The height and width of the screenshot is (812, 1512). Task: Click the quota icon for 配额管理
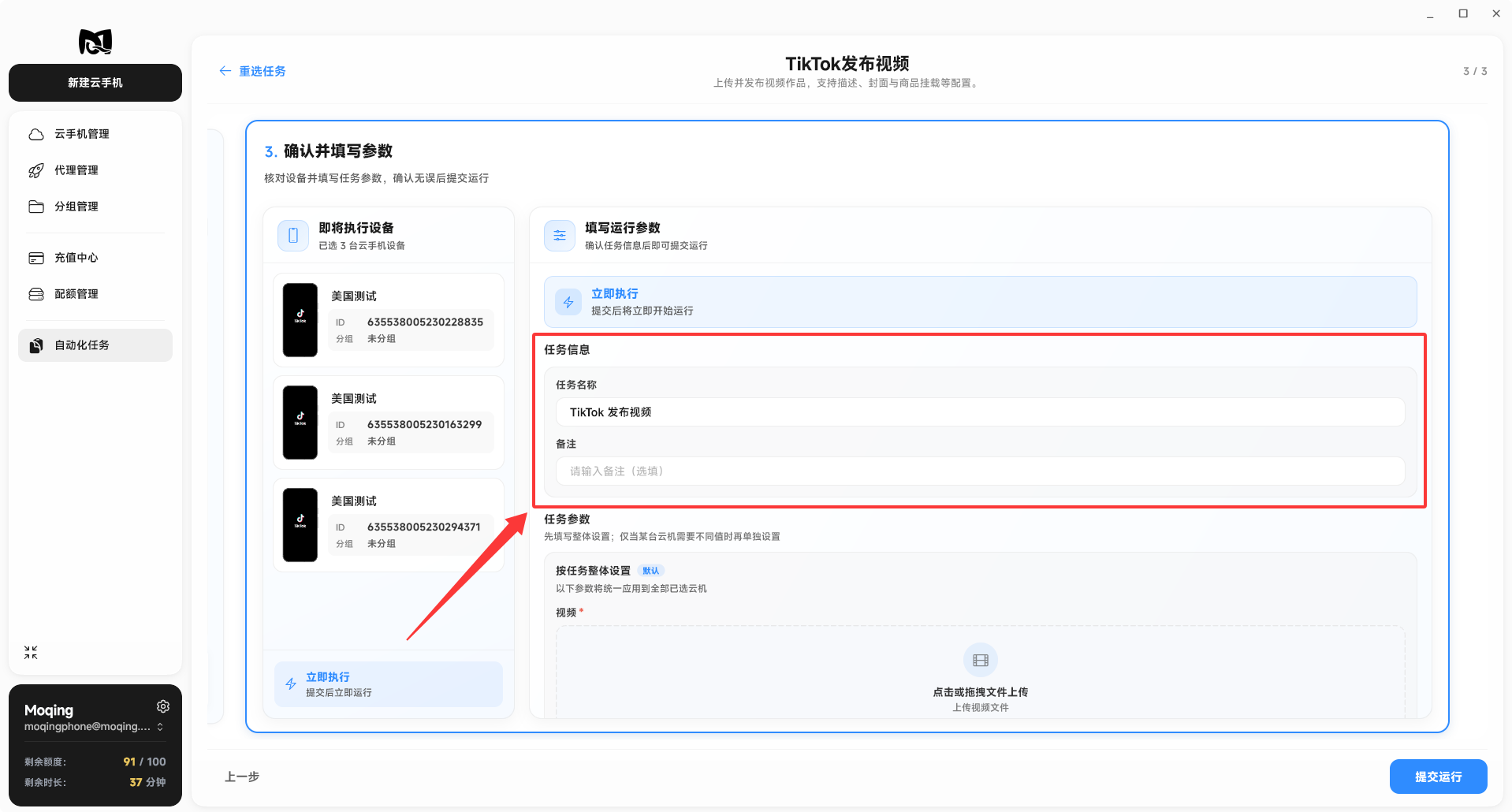pos(36,294)
